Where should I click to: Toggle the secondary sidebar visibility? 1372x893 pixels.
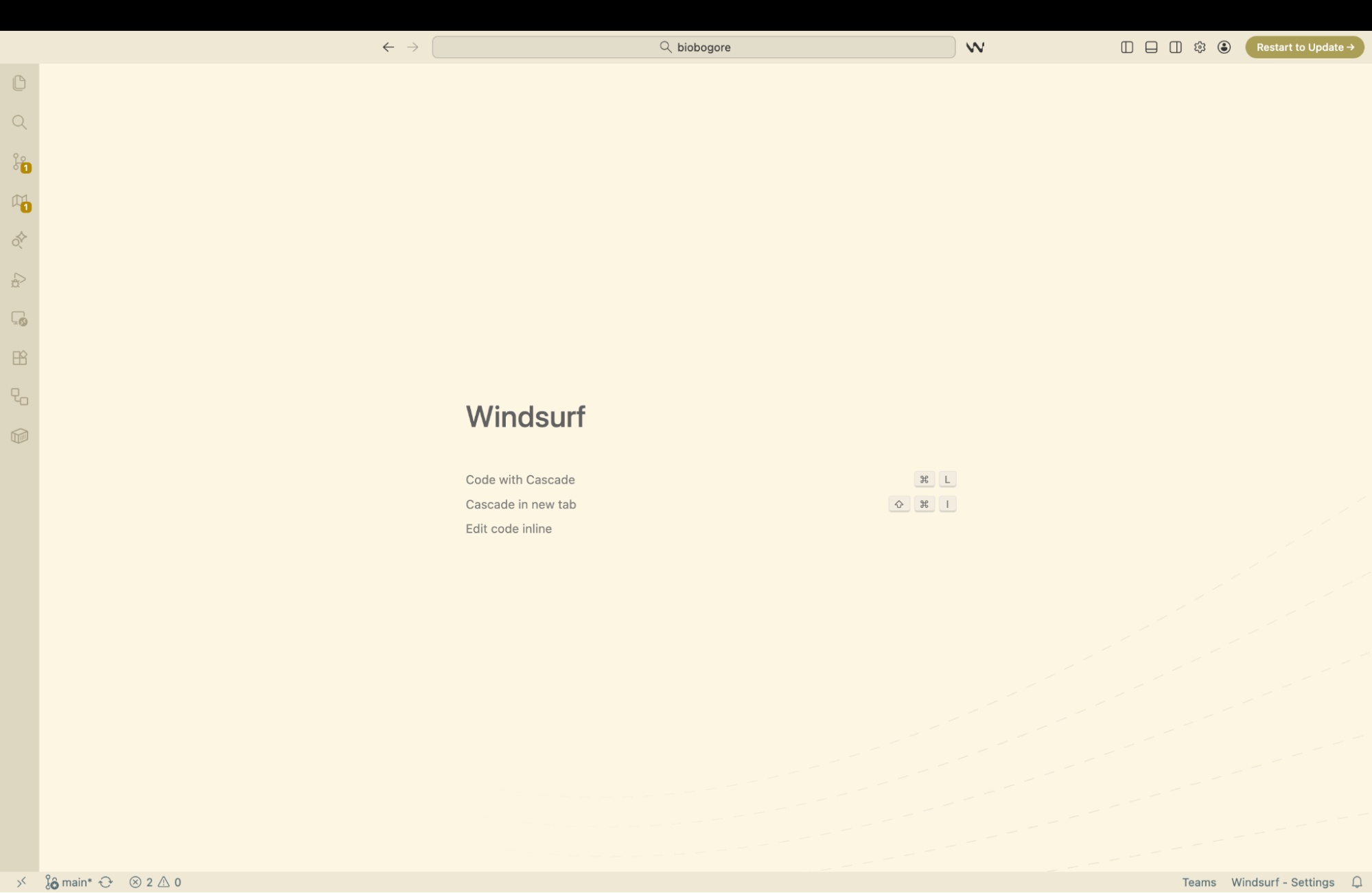click(x=1176, y=47)
